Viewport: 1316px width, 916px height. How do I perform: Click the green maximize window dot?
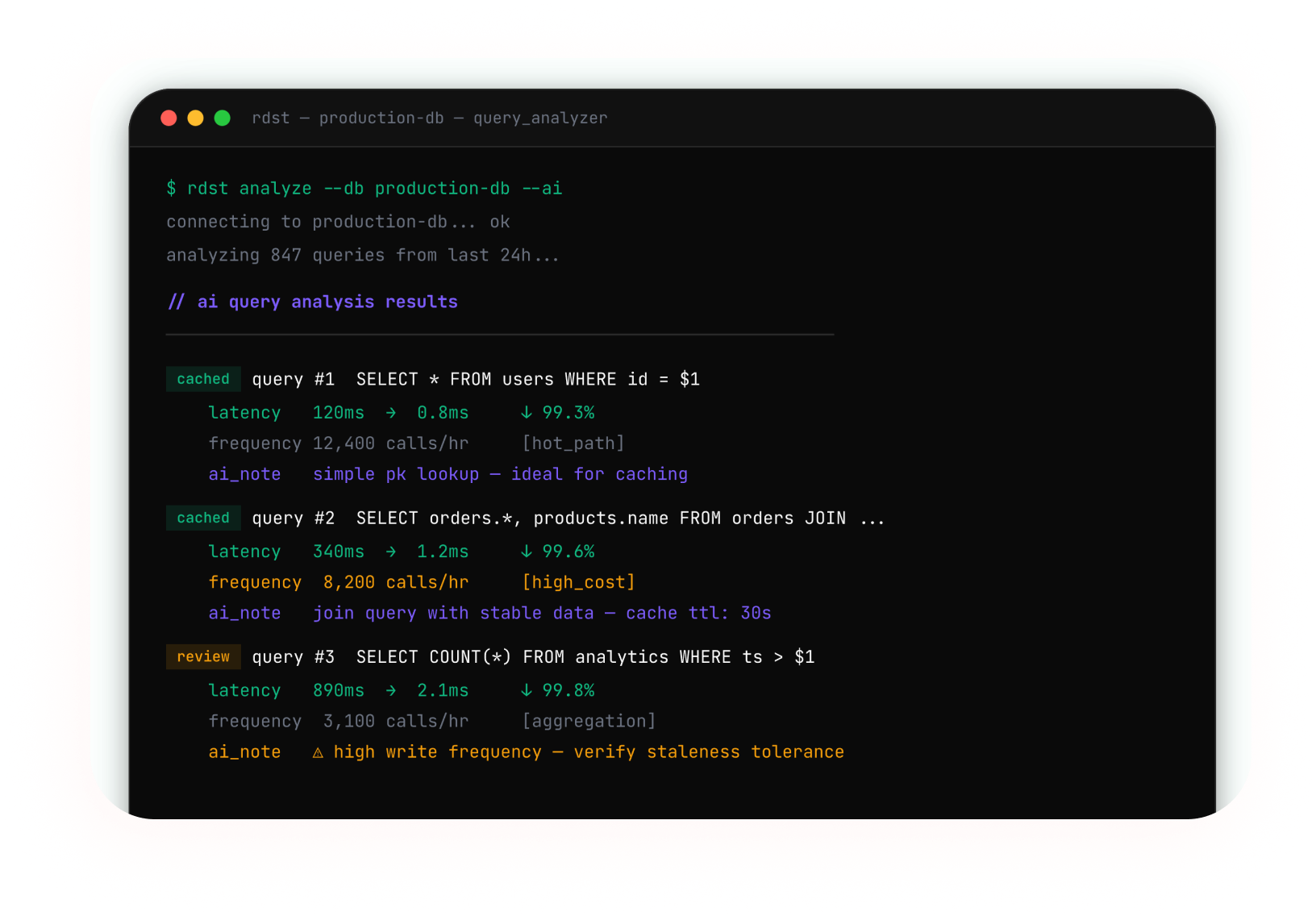coord(223,119)
